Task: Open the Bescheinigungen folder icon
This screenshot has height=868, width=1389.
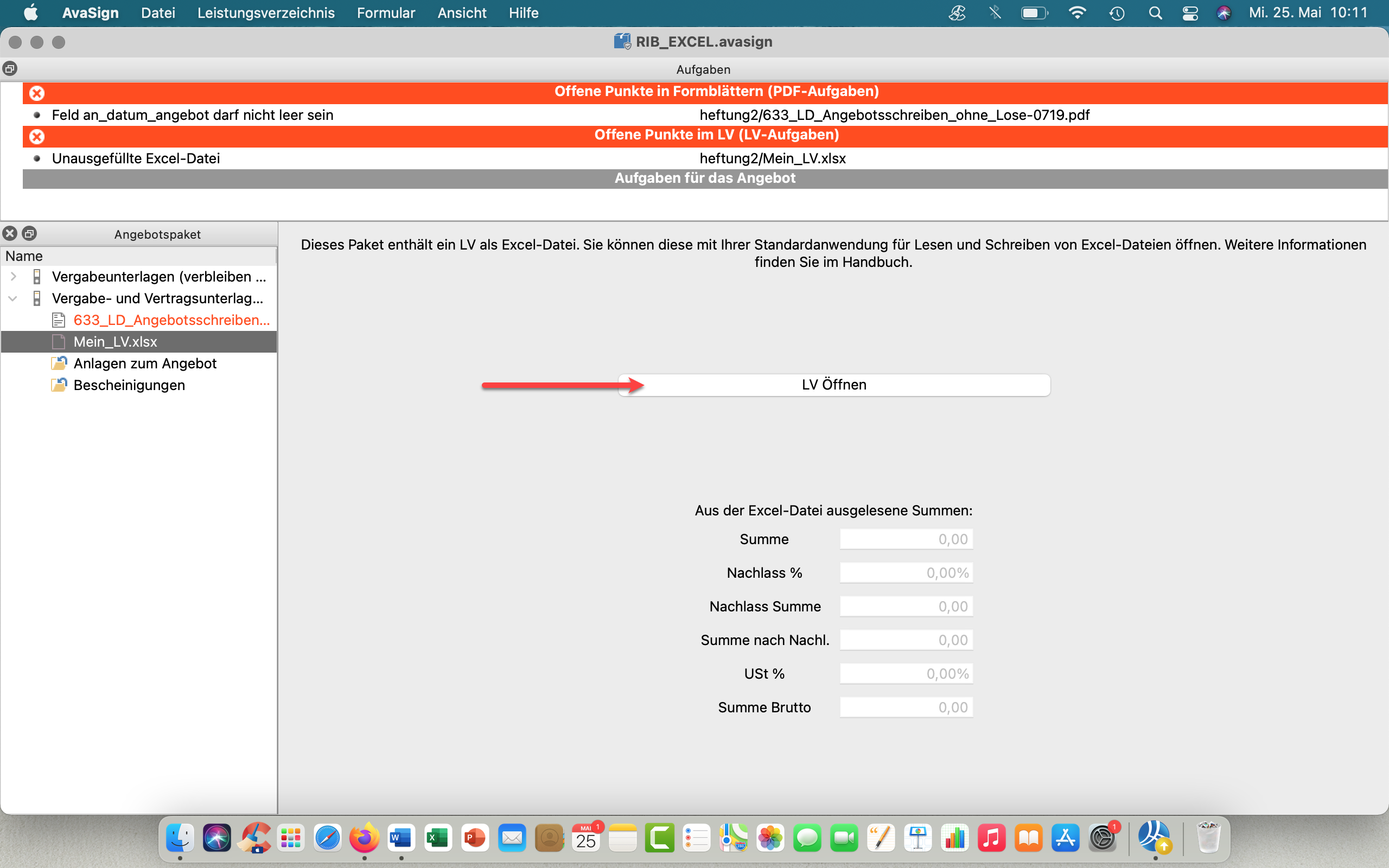Action: [x=59, y=385]
